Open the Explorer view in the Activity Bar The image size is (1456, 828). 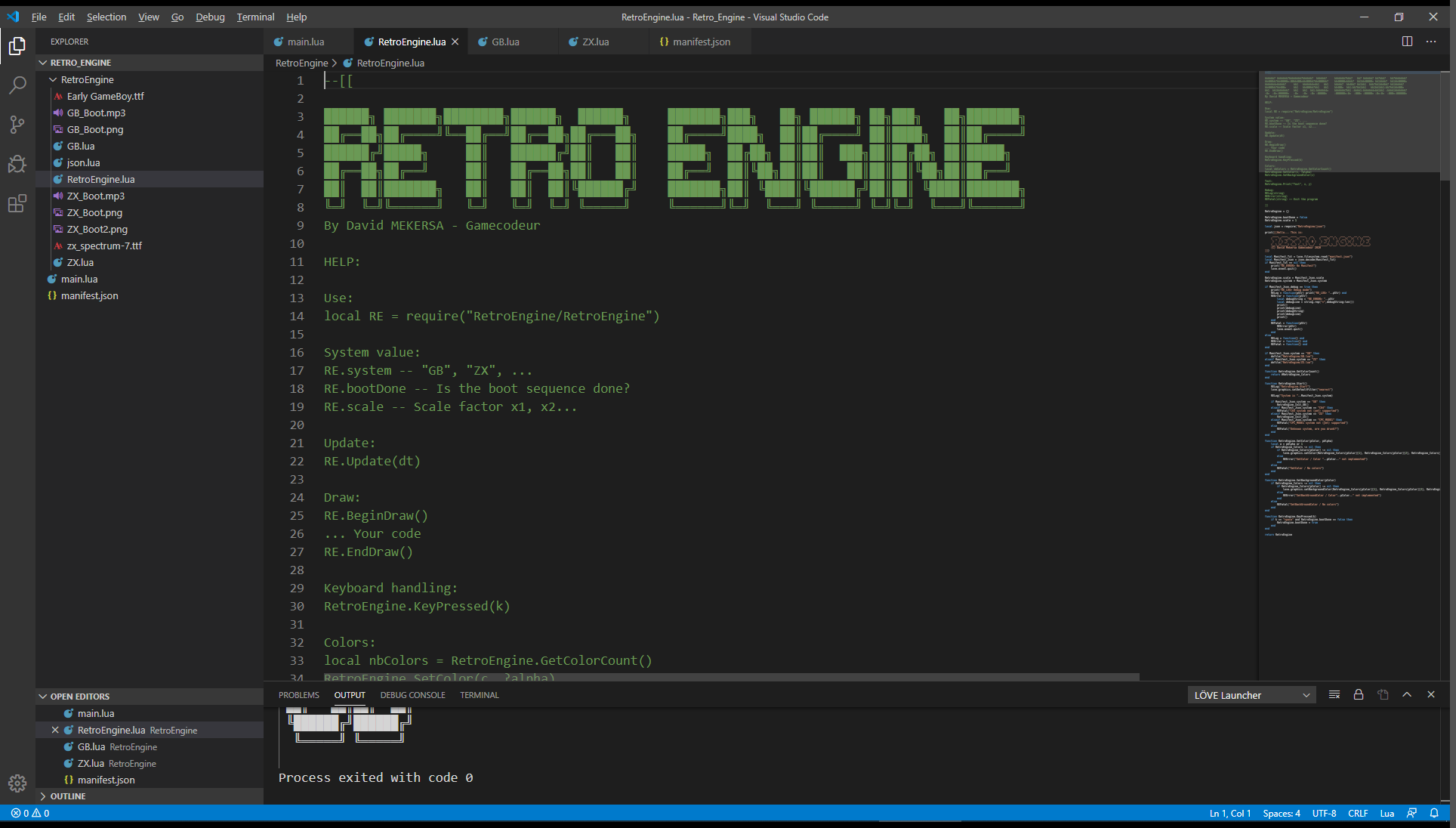point(17,46)
